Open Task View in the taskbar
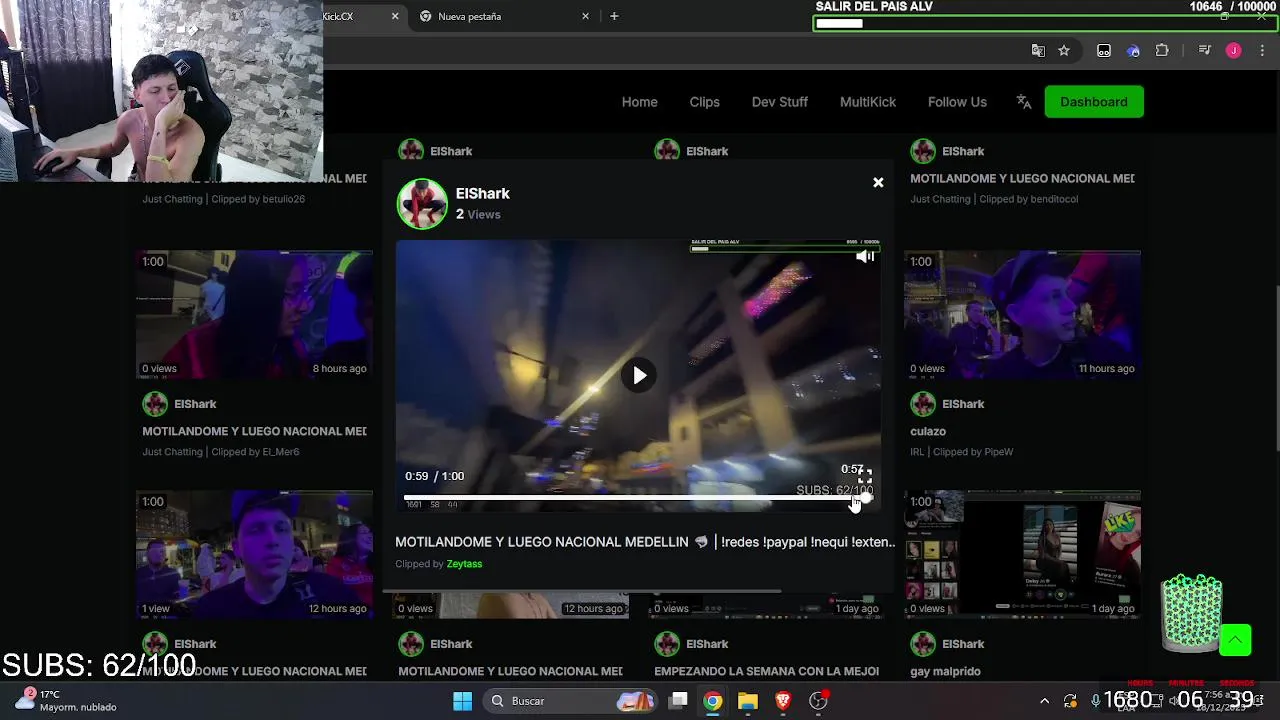Viewport: 1280px width, 720px height. click(x=678, y=701)
